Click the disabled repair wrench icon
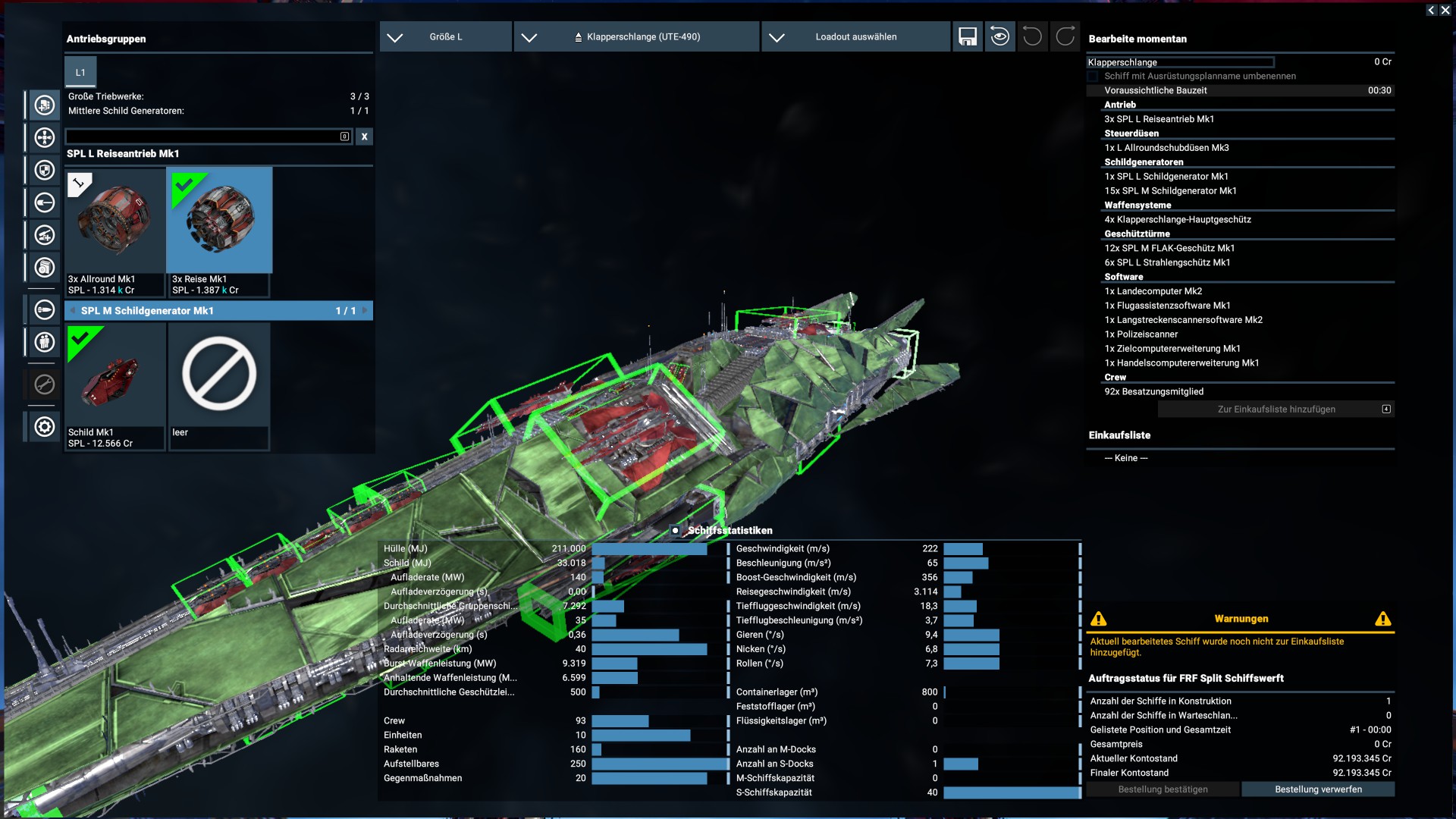The image size is (1456, 819). pyautogui.click(x=45, y=384)
